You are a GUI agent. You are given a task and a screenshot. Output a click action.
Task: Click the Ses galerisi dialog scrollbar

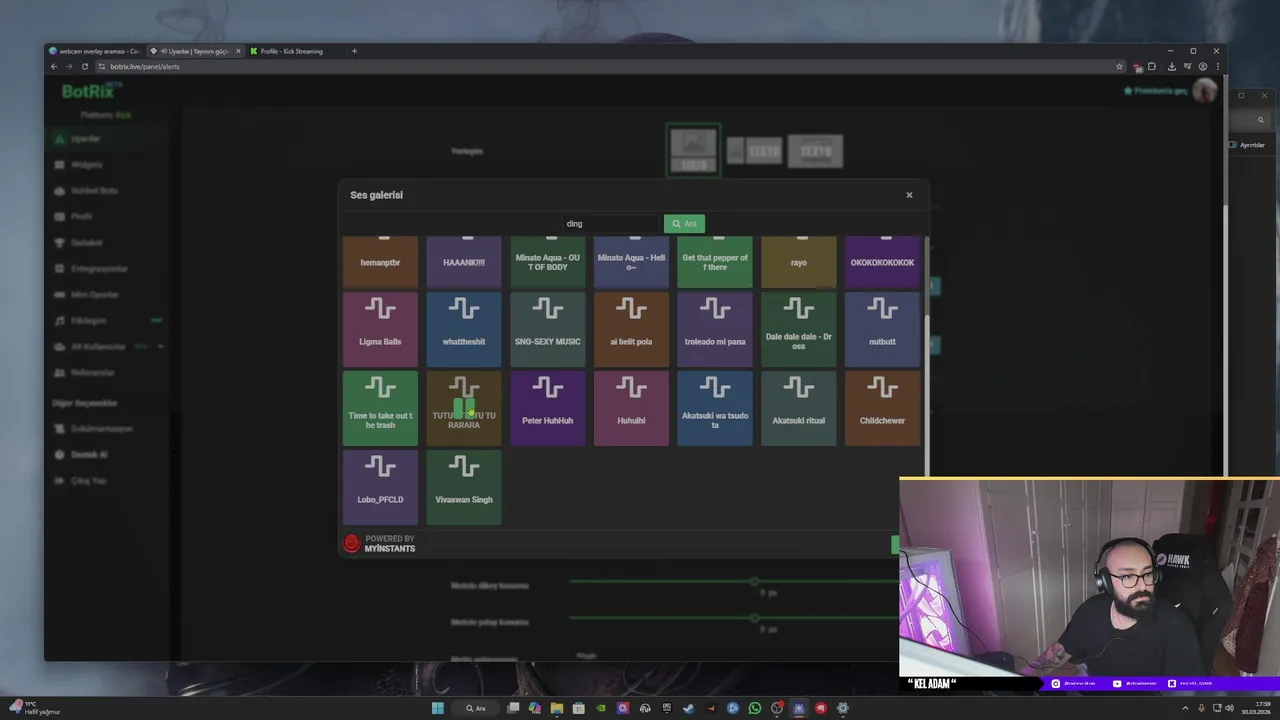click(926, 395)
